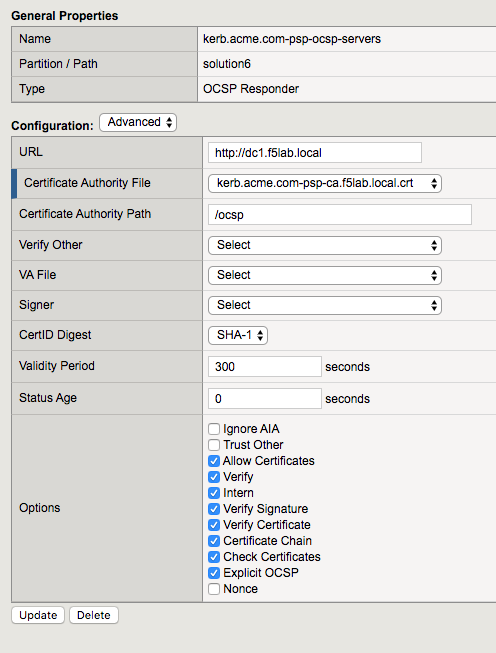The height and width of the screenshot is (653, 496).
Task: Click the Certificate Authority Path field
Action: tap(340, 214)
